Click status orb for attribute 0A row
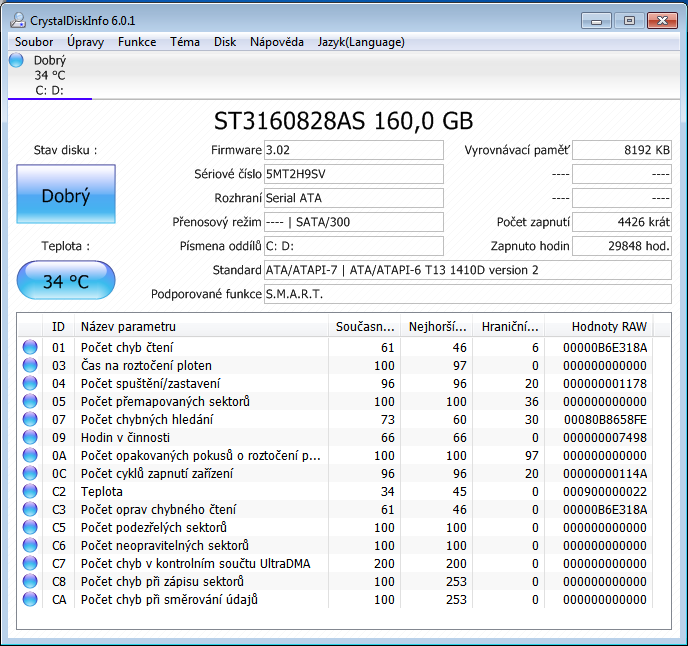Image resolution: width=688 pixels, height=646 pixels. click(x=30, y=455)
